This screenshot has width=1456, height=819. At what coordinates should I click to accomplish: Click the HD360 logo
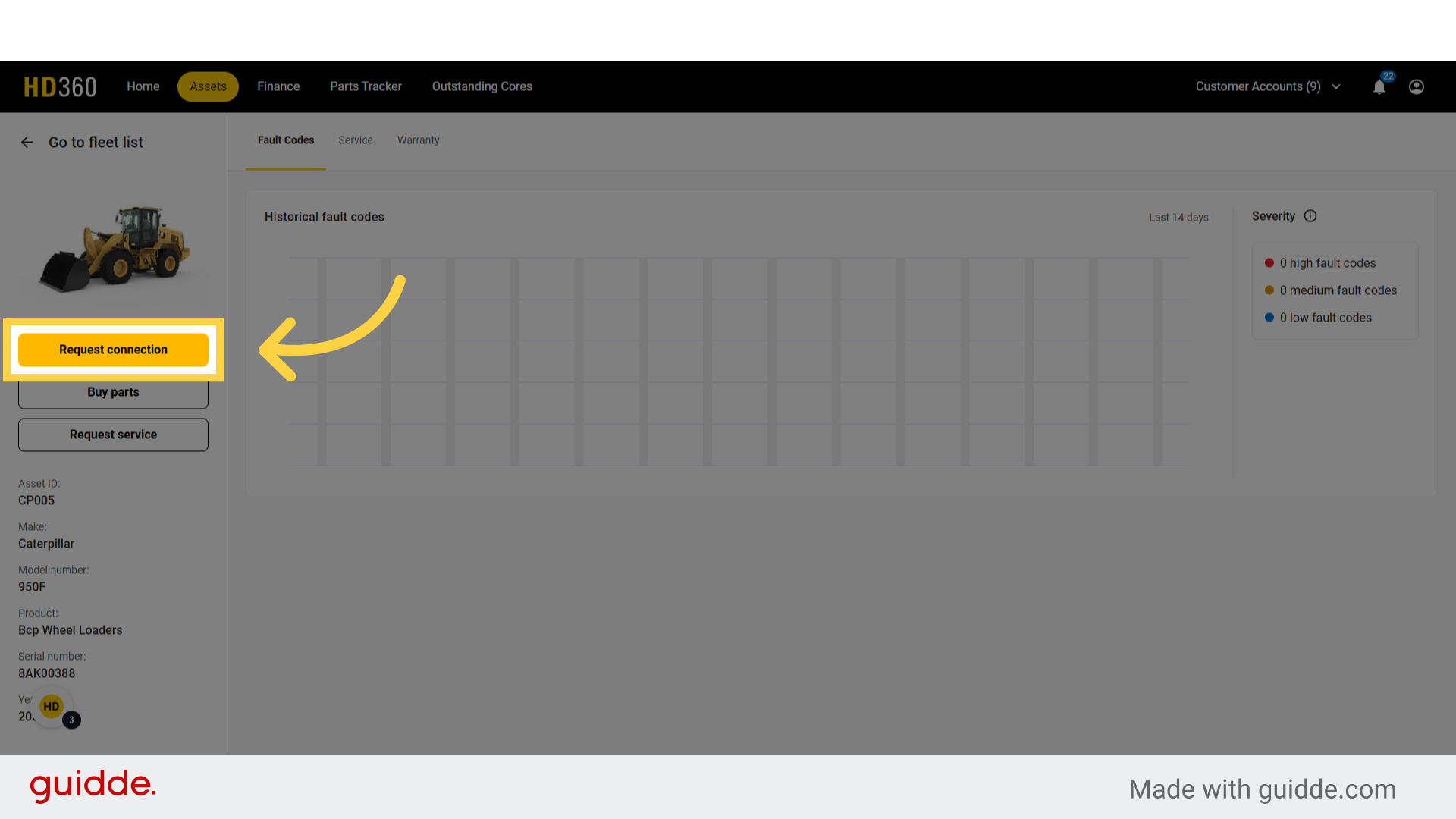pos(60,87)
